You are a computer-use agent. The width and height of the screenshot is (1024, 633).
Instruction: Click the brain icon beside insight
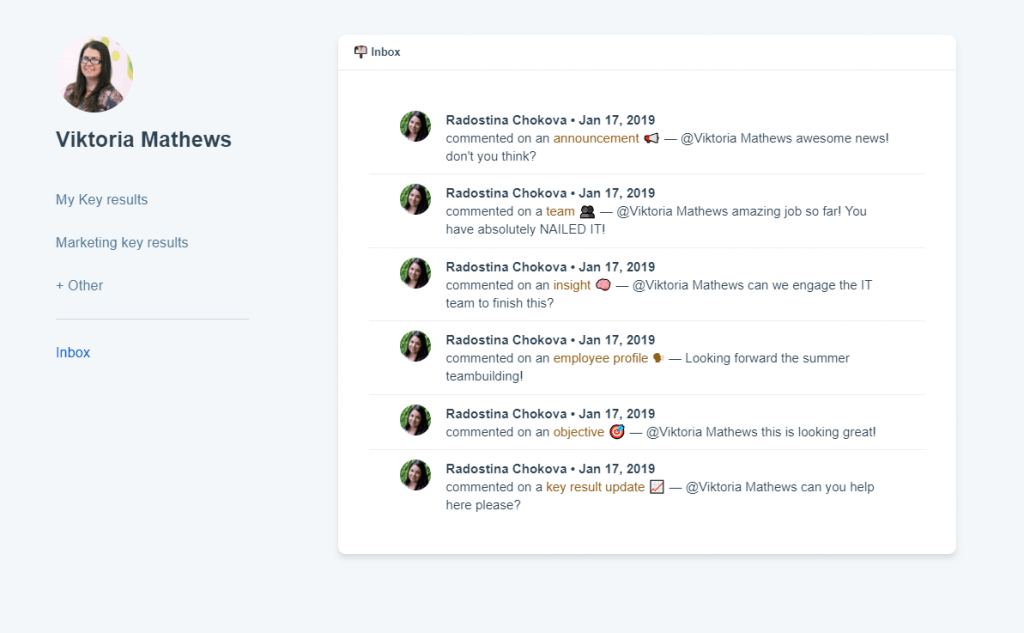coord(603,285)
